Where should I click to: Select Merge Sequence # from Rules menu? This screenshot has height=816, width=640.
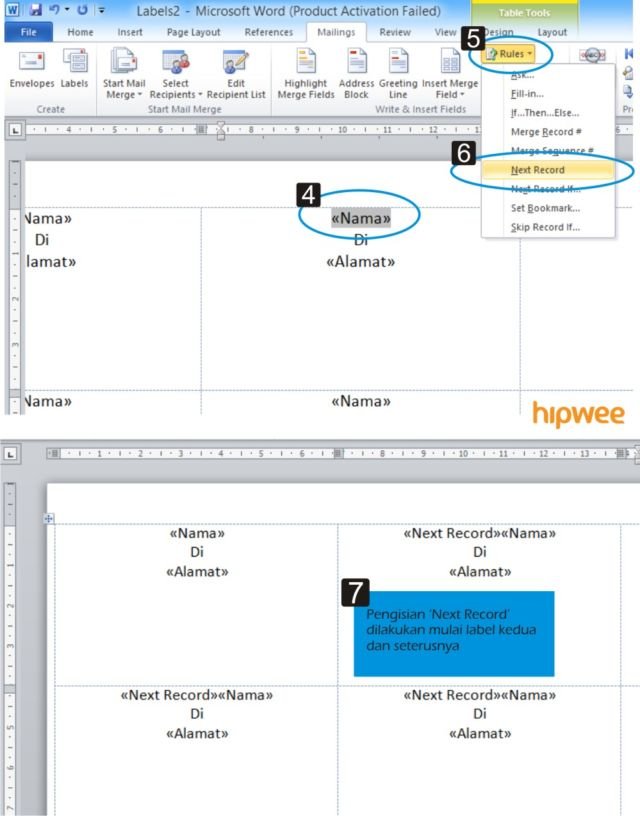[x=552, y=151]
